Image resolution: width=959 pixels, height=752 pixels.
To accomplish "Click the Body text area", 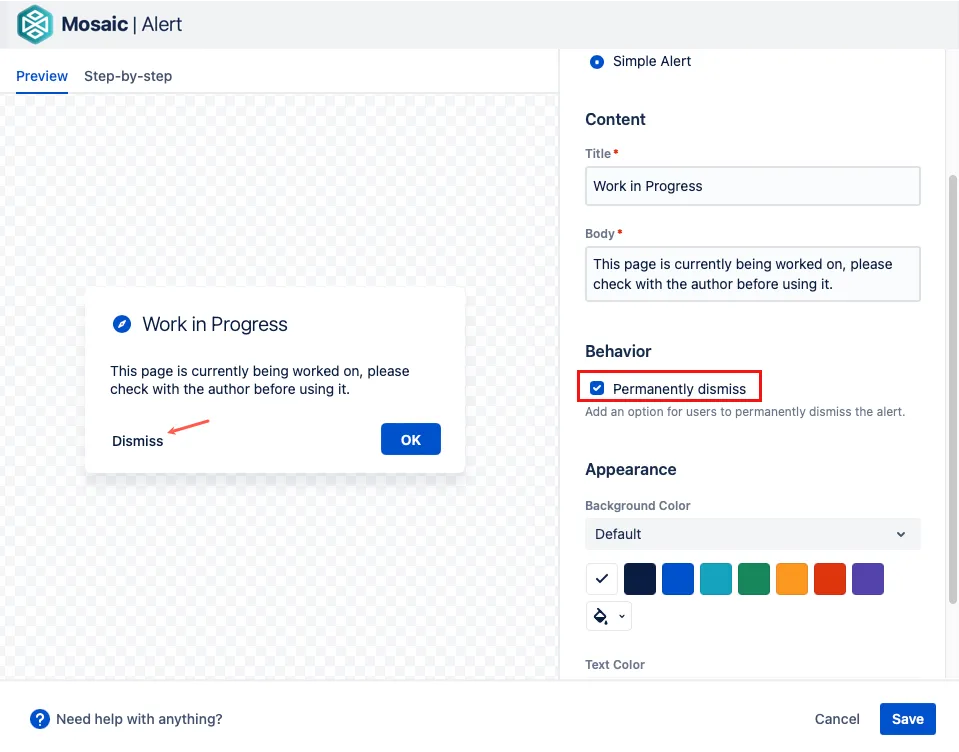I will click(752, 274).
